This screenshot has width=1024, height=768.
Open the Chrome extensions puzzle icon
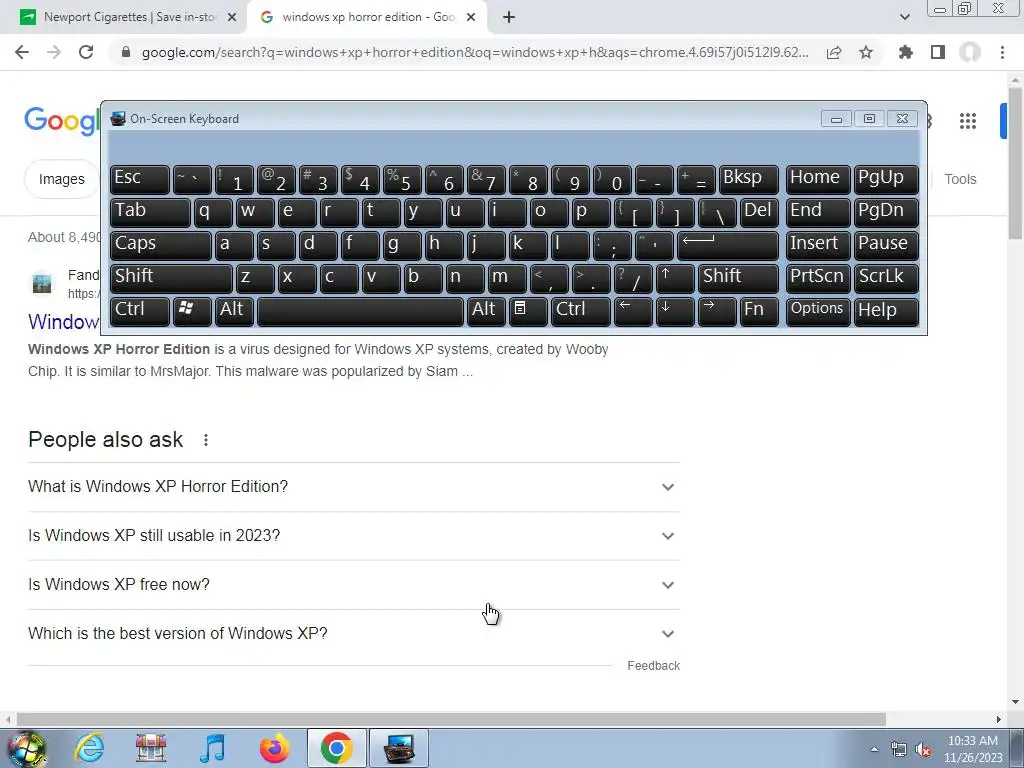tap(905, 52)
